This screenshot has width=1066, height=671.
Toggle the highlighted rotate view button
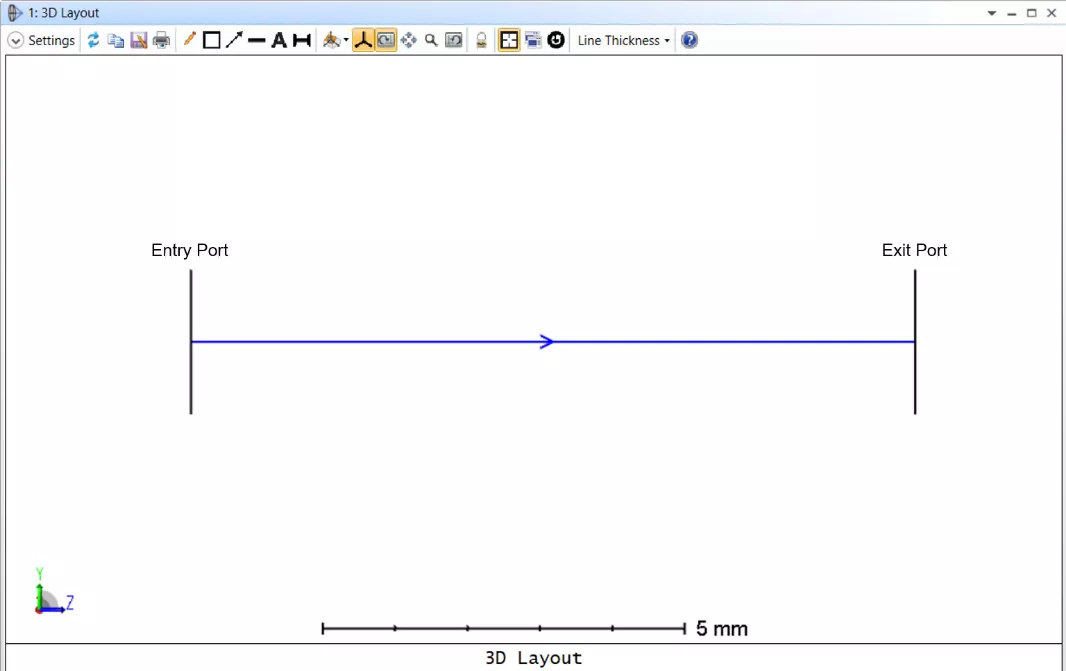coord(385,40)
